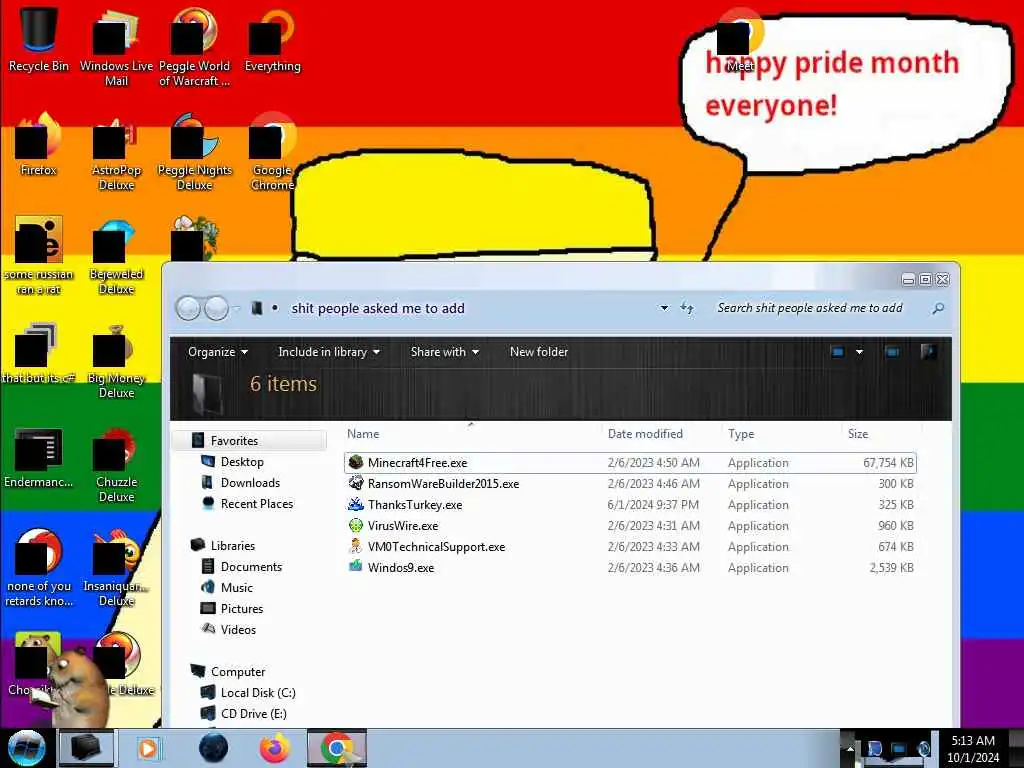Click the taskbar clock showing 5:13 AM
This screenshot has height=768, width=1024.
973,748
